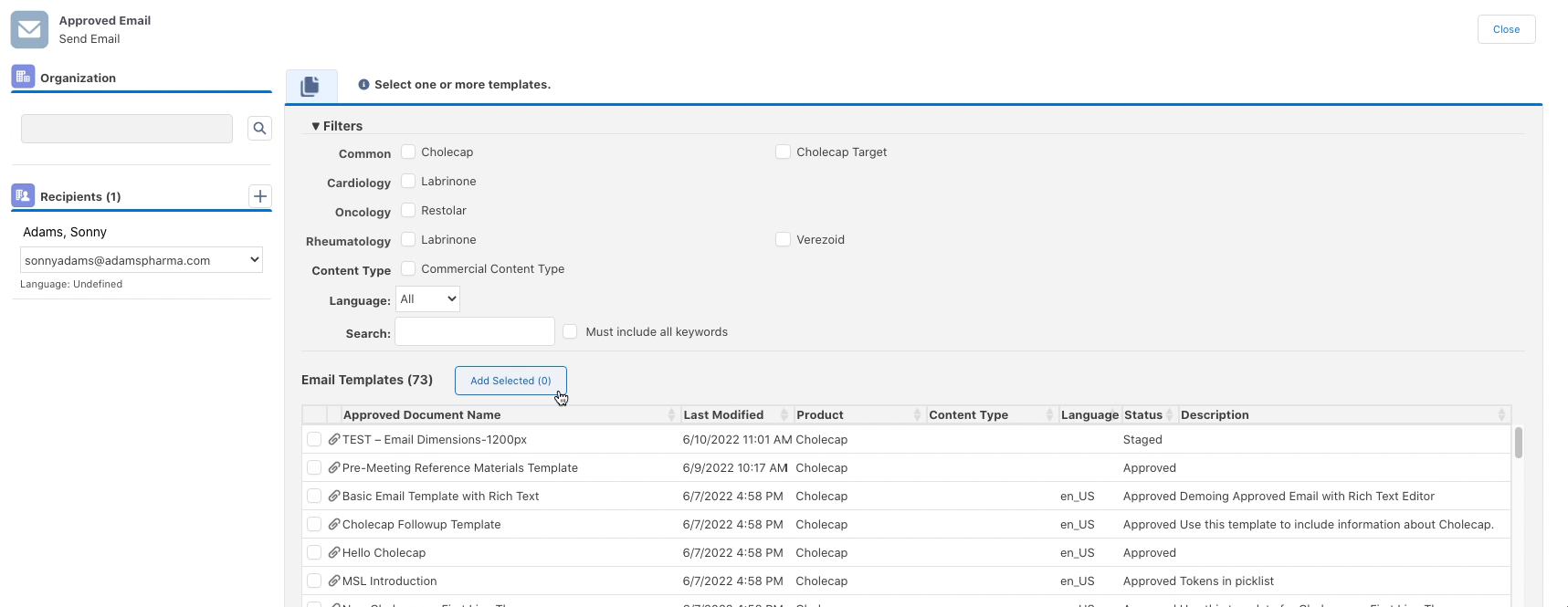Image resolution: width=1568 pixels, height=607 pixels.
Task: Click the organization search magnifier icon
Action: (259, 129)
